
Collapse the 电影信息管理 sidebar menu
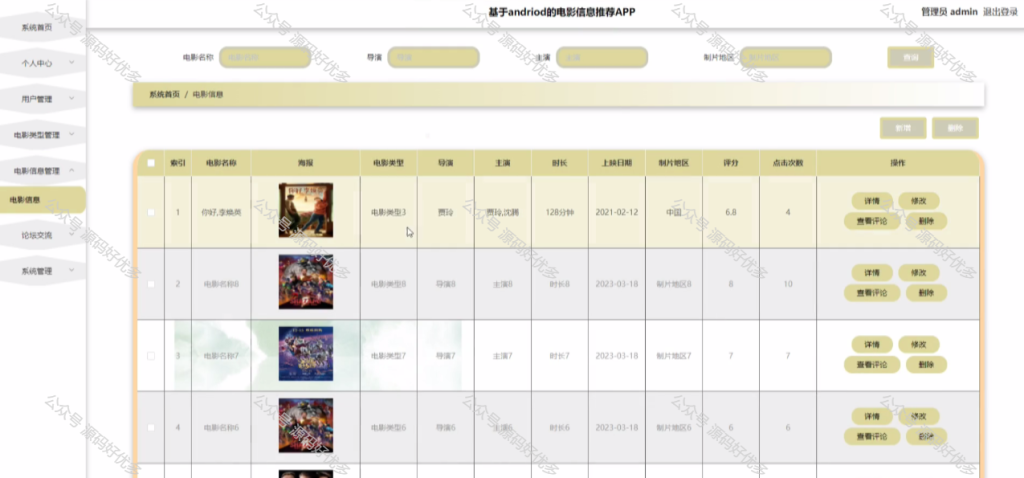click(43, 170)
